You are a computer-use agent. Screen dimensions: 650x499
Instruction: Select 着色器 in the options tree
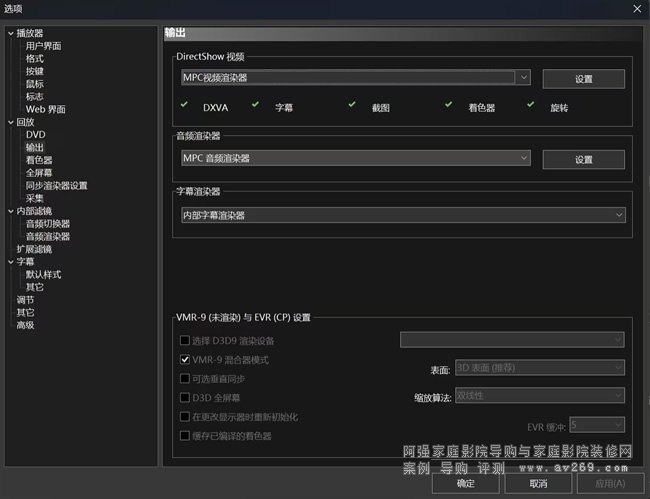click(x=39, y=160)
